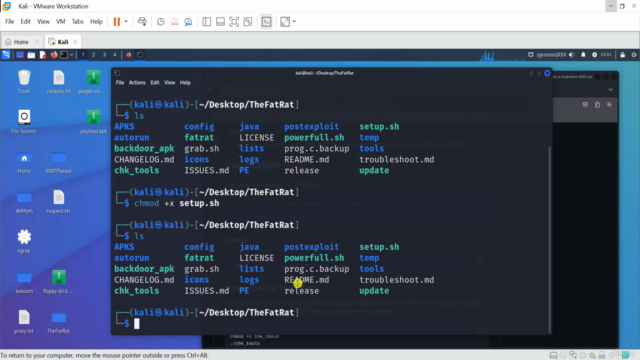Switch to workspace 1 in Kali panel
This screenshot has height=360, width=640.
pyautogui.click(x=83, y=55)
